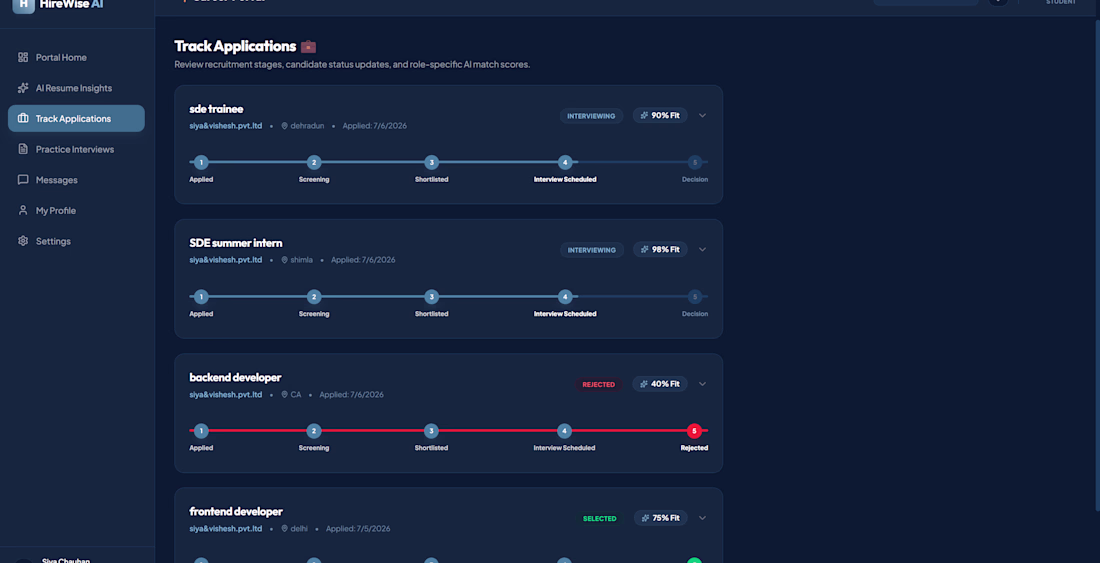Expand the sde trainee application card
Screen dimensions: 1100x563
pos(702,116)
